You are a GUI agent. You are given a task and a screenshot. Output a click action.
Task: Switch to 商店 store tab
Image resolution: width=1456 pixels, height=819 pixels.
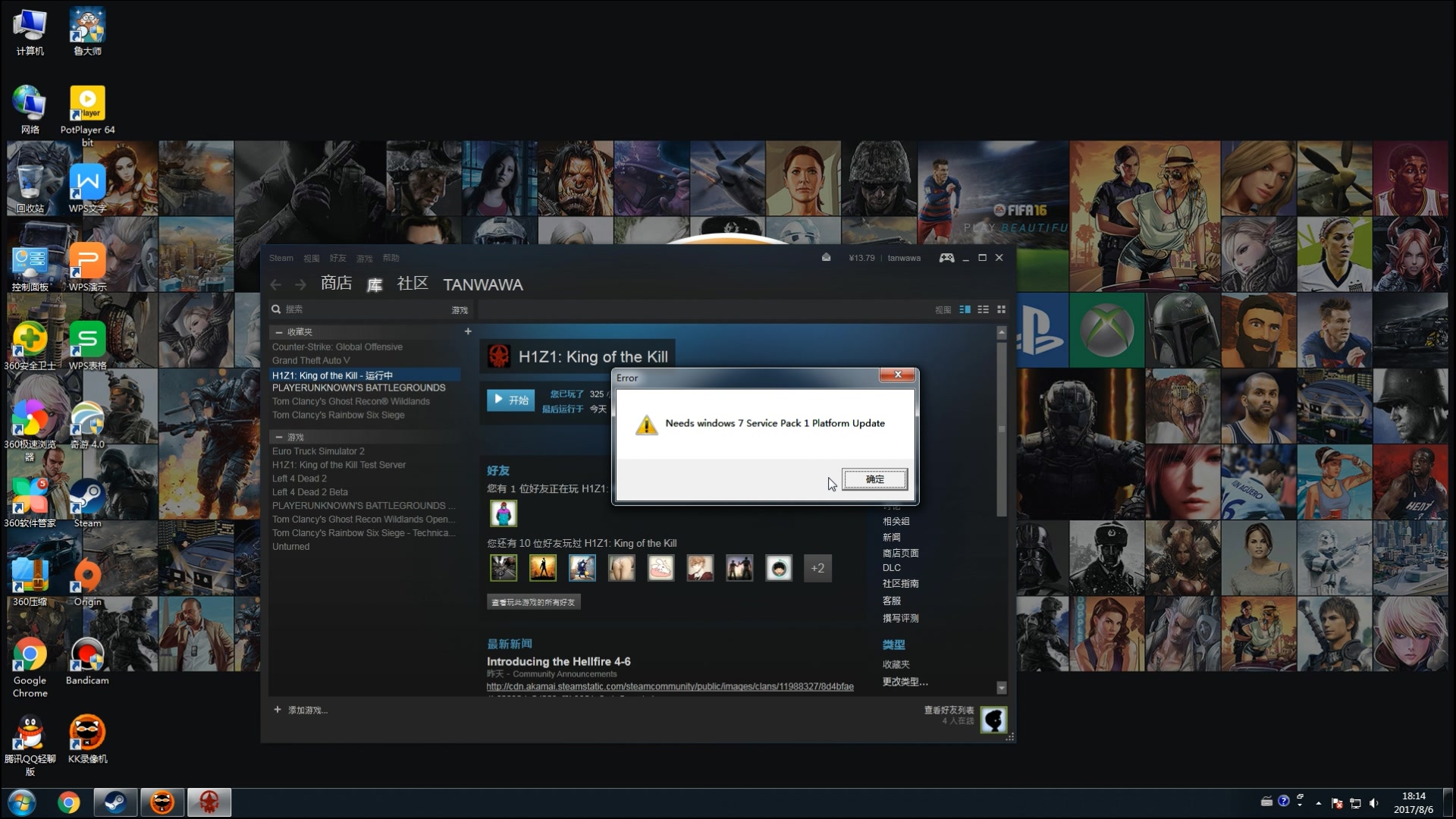pyautogui.click(x=336, y=284)
